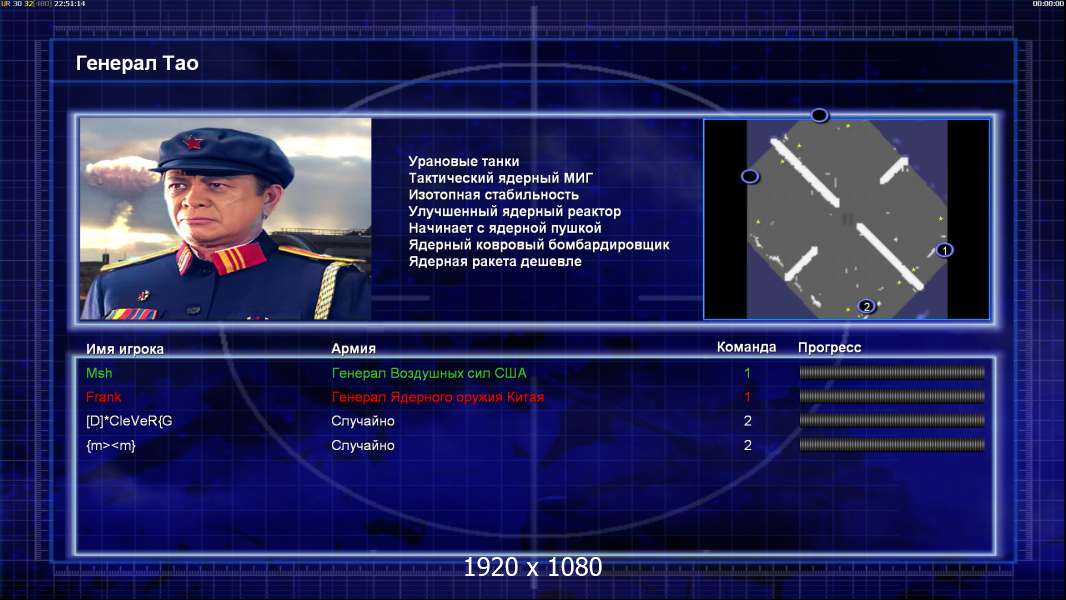Screen dimensions: 1066x600
Task: Click start position marker 2 on minimap
Action: [x=866, y=306]
